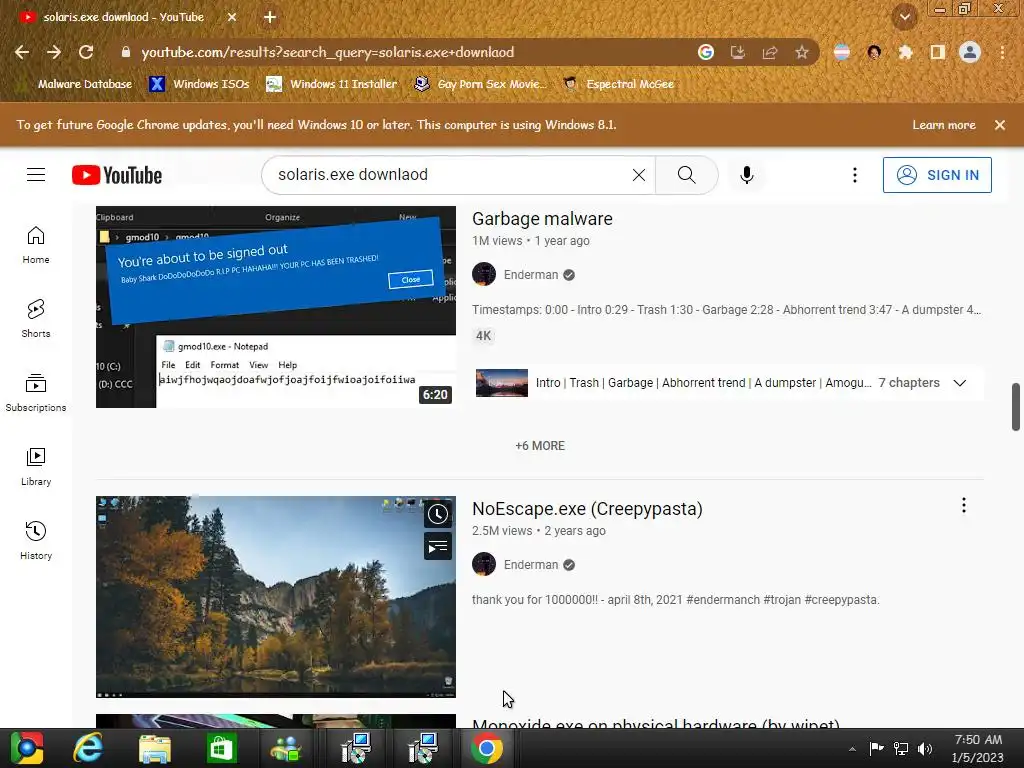Open Subscriptions in the sidebar
The width and height of the screenshot is (1024, 768).
pos(36,392)
